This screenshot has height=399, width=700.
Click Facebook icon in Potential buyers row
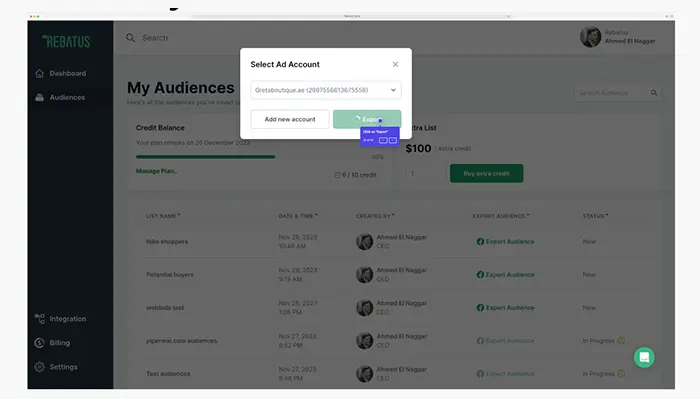coord(480,274)
